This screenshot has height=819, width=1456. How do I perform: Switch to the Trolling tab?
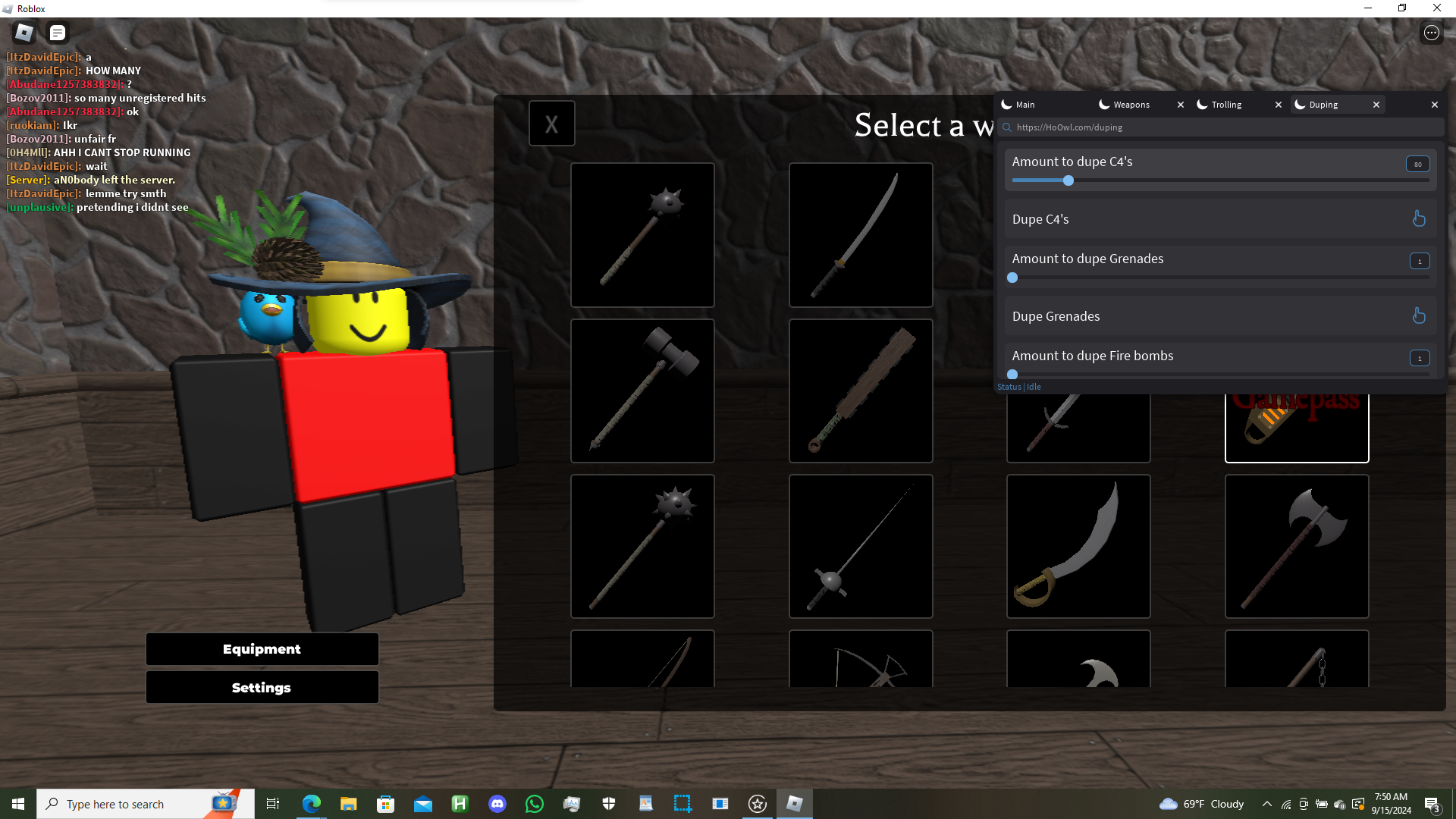pos(1226,105)
